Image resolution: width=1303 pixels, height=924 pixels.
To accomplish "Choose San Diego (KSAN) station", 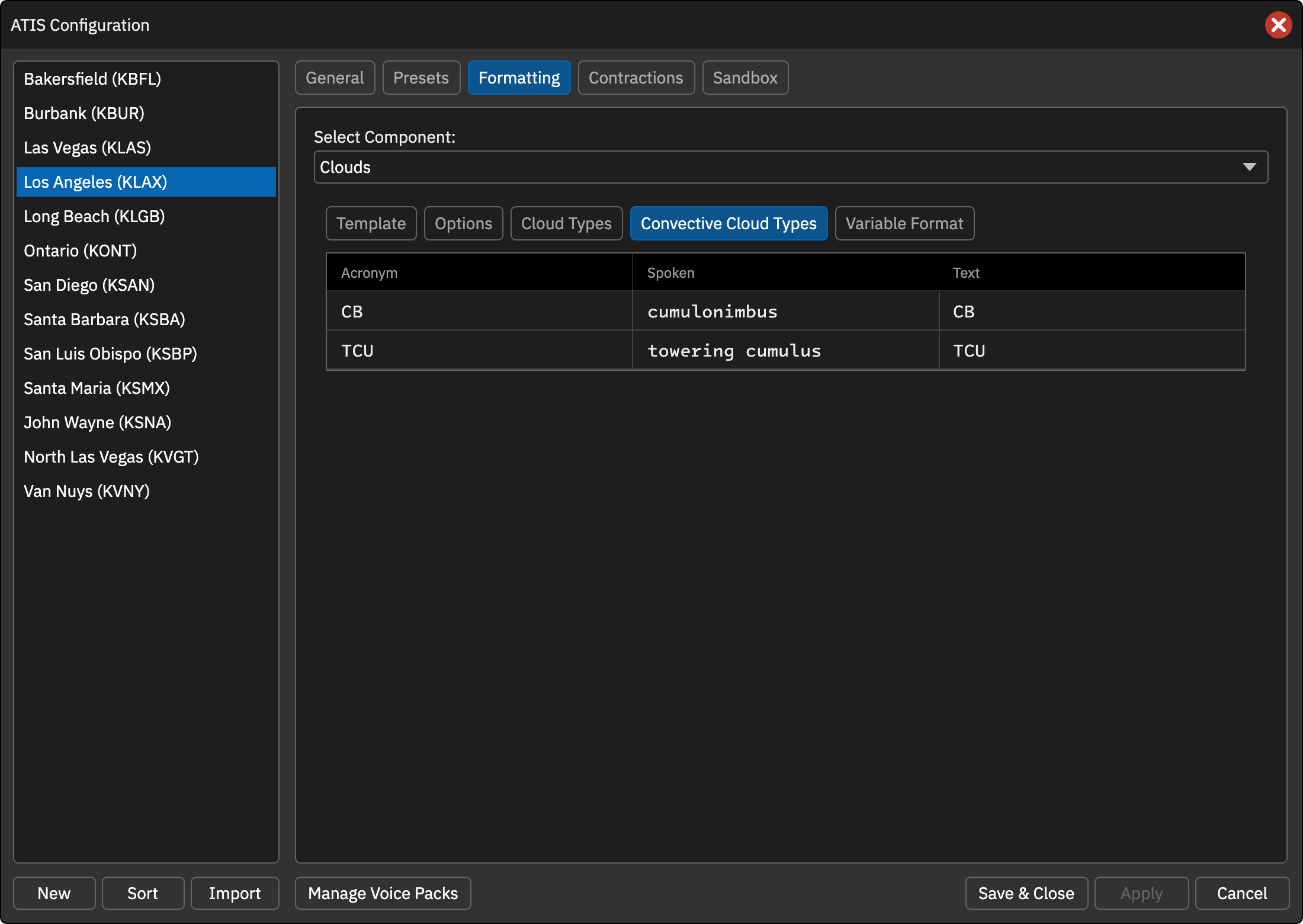I will pos(146,285).
